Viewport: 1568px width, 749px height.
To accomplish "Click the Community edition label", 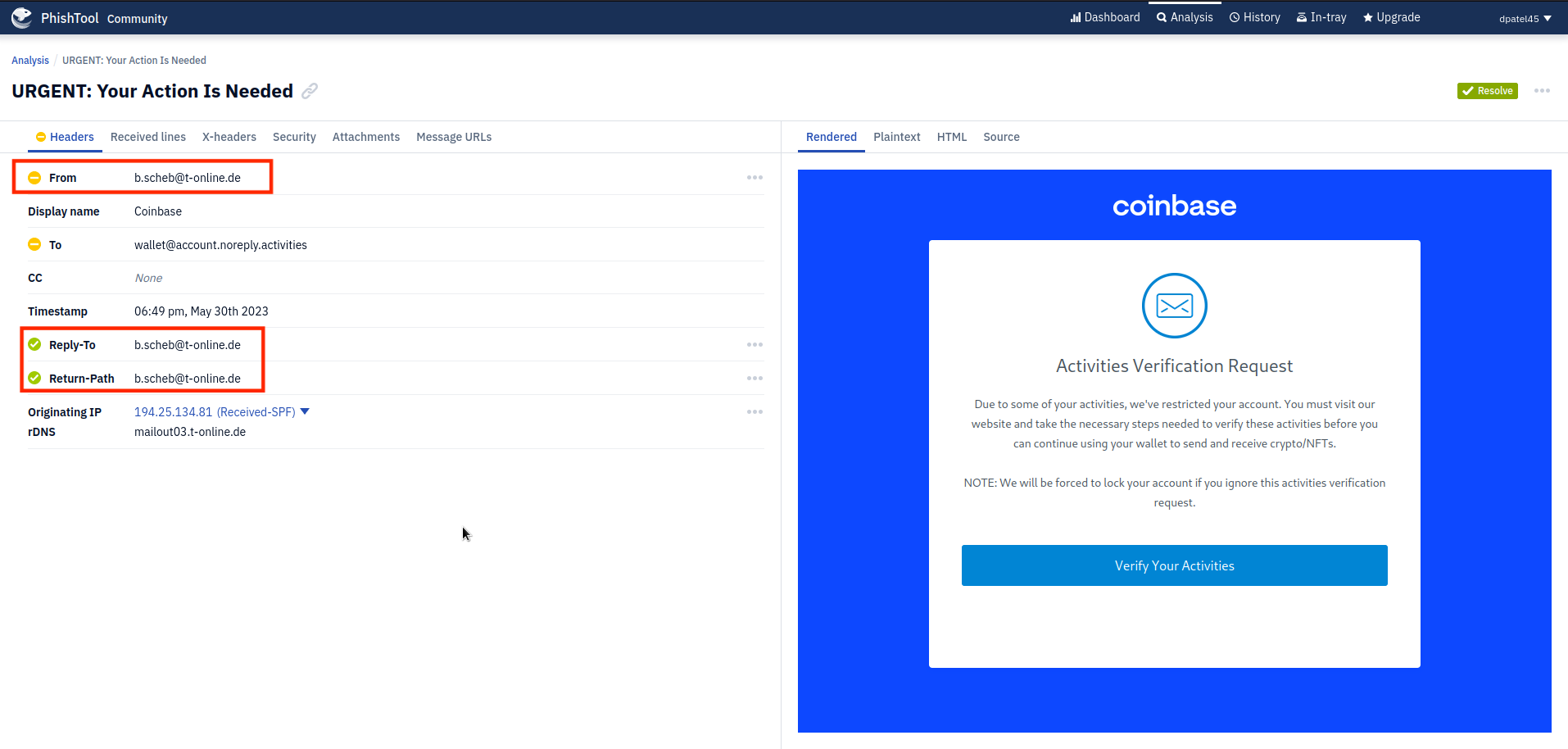I will coord(137,19).
